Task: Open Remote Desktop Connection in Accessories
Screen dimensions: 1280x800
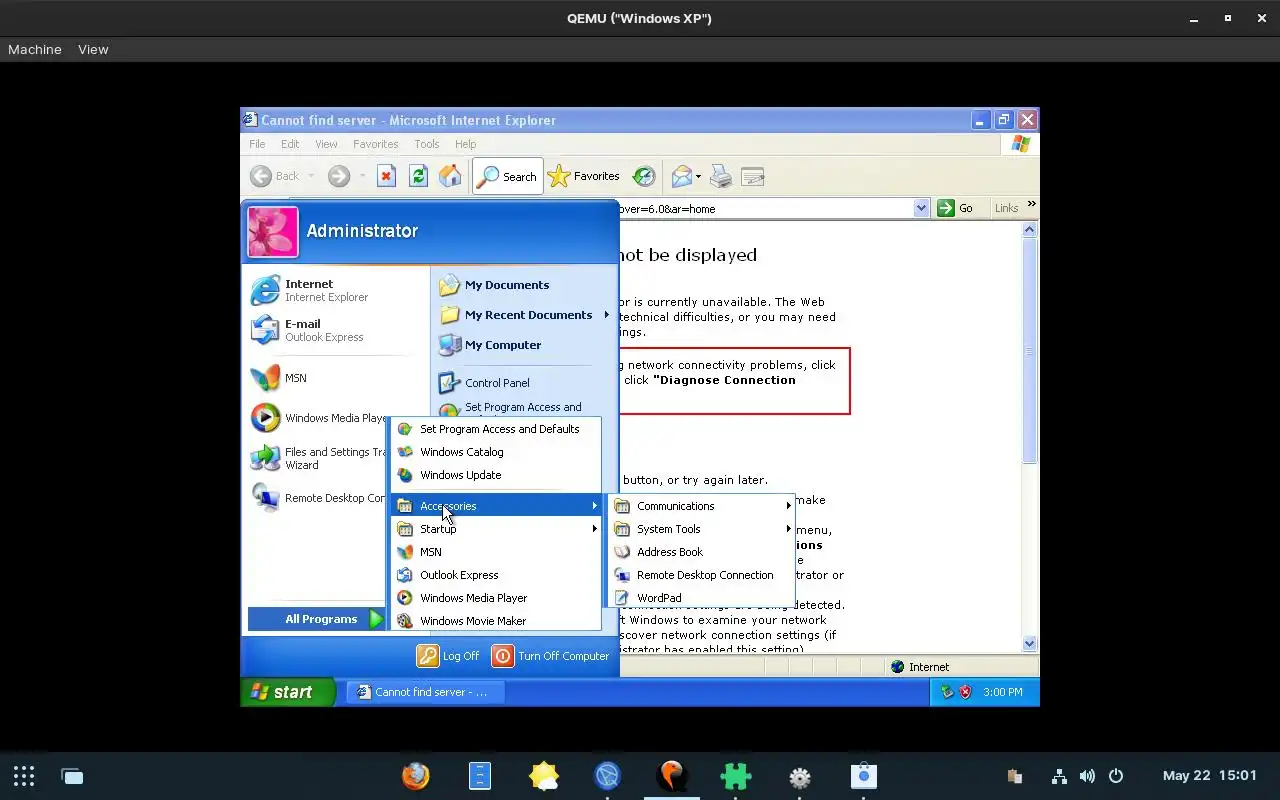Action: (x=701, y=575)
